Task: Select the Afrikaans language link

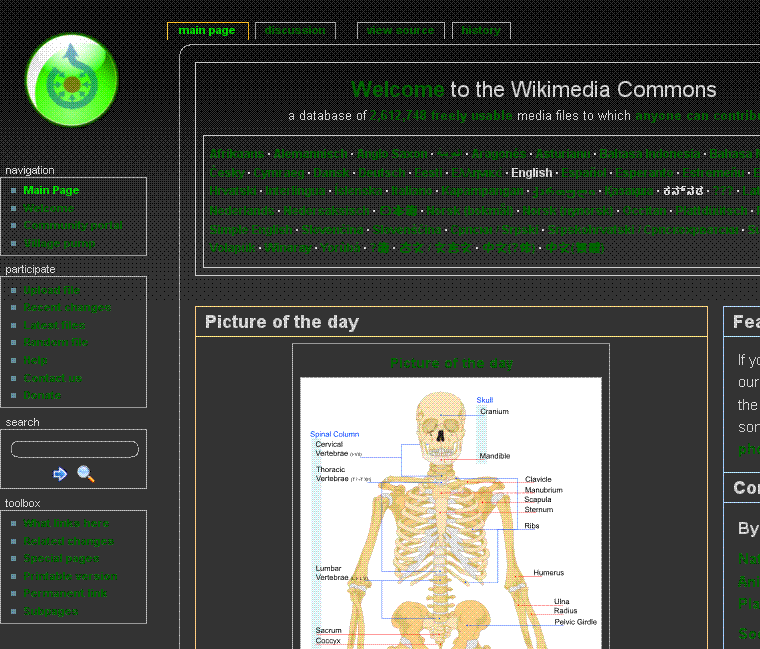Action: [x=237, y=154]
